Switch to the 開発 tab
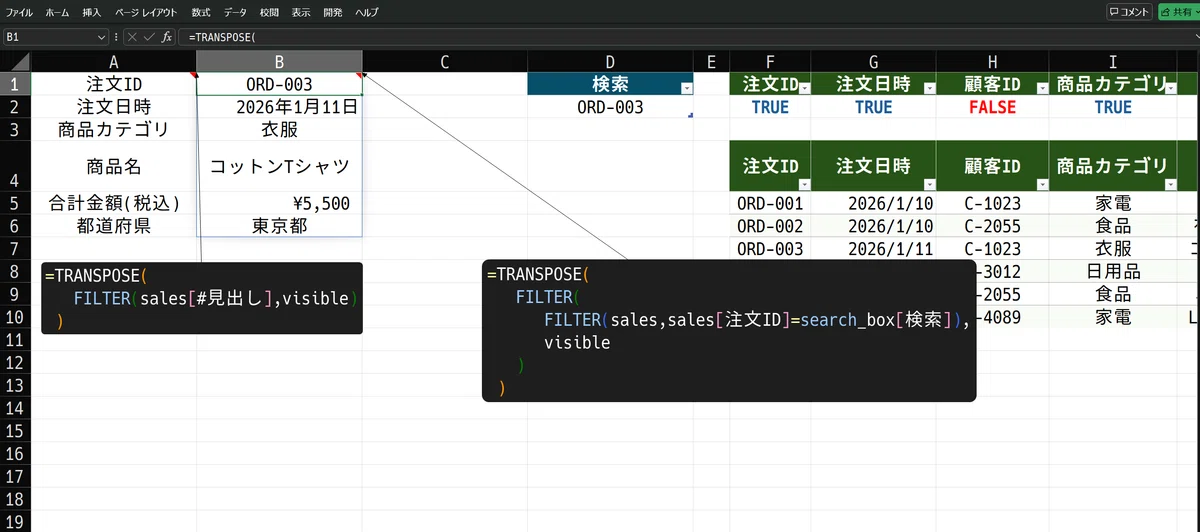 click(x=333, y=12)
